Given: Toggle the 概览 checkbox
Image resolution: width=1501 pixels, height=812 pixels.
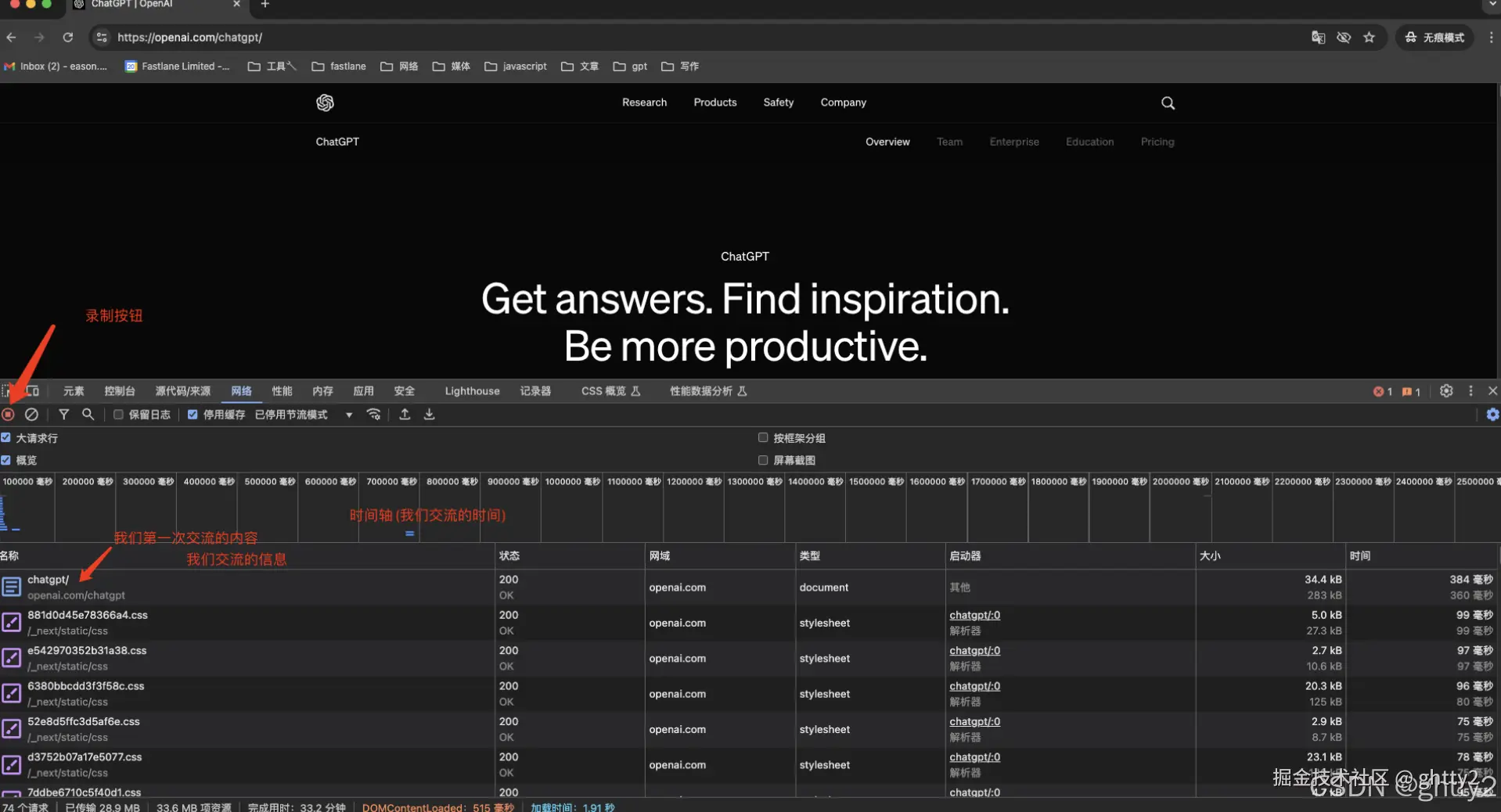Looking at the screenshot, I should [5, 460].
